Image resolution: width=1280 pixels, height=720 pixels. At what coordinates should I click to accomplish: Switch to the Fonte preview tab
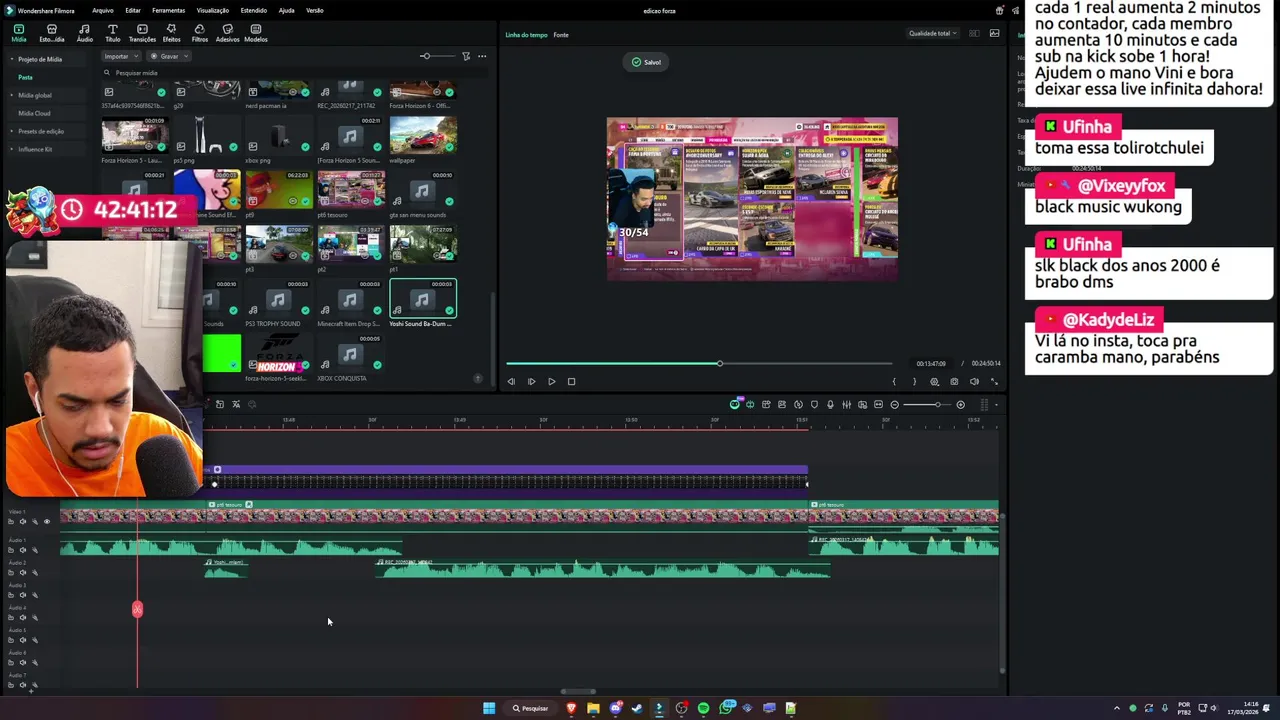tap(561, 35)
